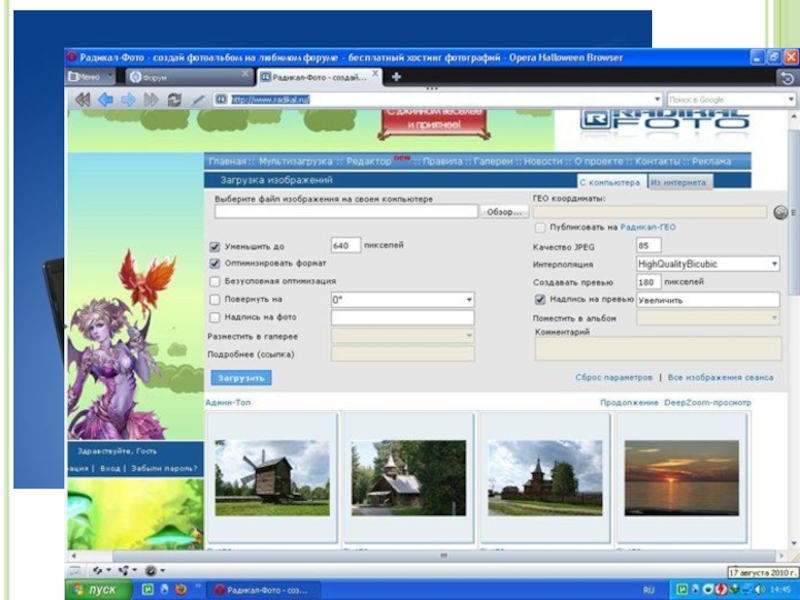Enable the Повернуть на checkbox
The image size is (800, 600).
click(x=214, y=299)
